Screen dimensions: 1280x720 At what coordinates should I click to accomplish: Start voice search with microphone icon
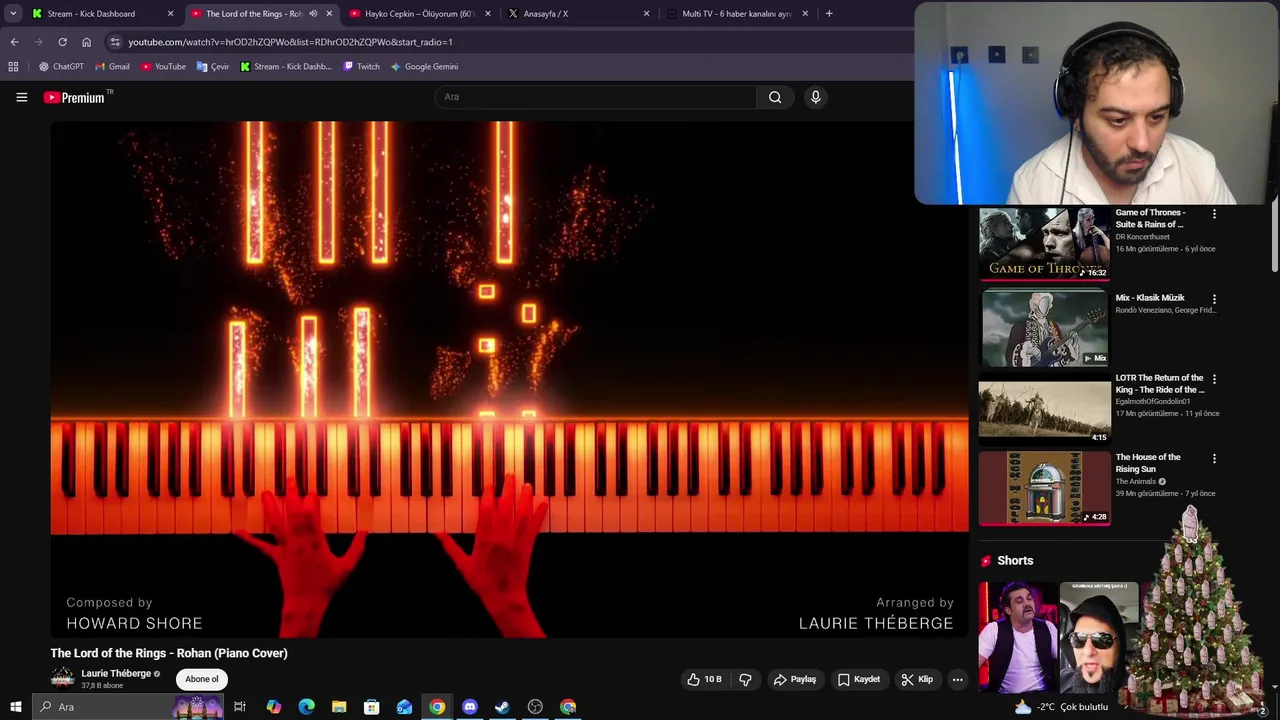click(x=815, y=97)
